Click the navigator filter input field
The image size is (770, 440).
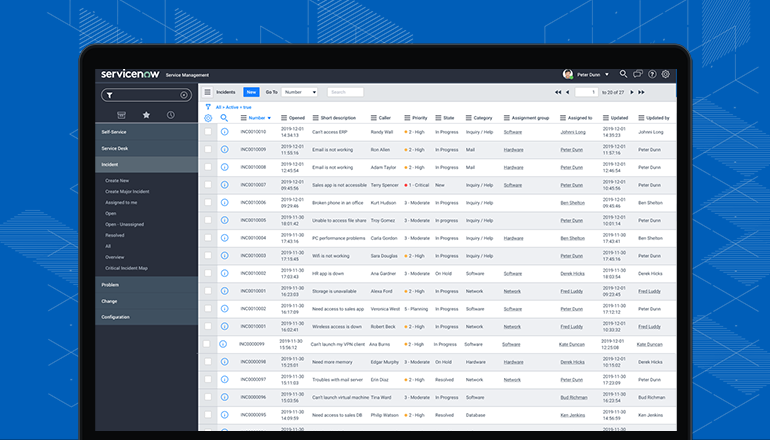tap(146, 95)
